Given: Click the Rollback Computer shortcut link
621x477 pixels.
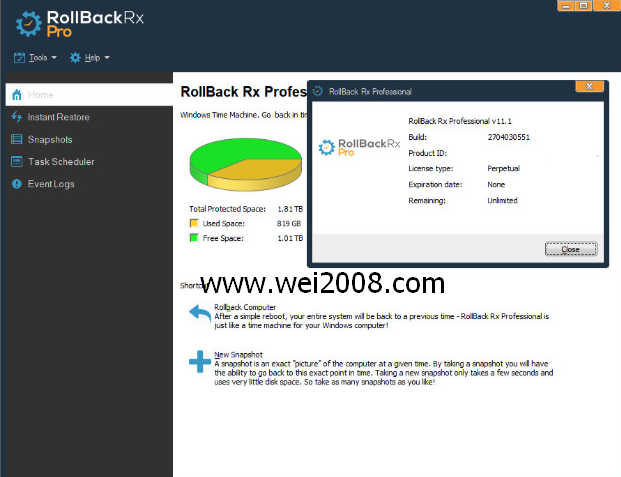Looking at the screenshot, I should coord(245,307).
